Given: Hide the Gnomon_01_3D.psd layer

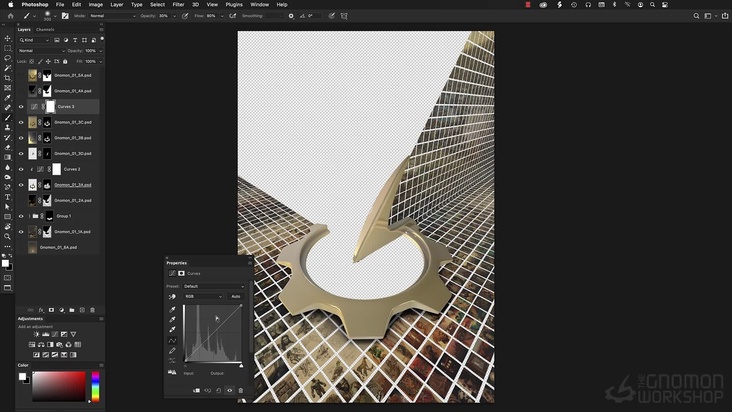Looking at the screenshot, I should [x=21, y=154].
